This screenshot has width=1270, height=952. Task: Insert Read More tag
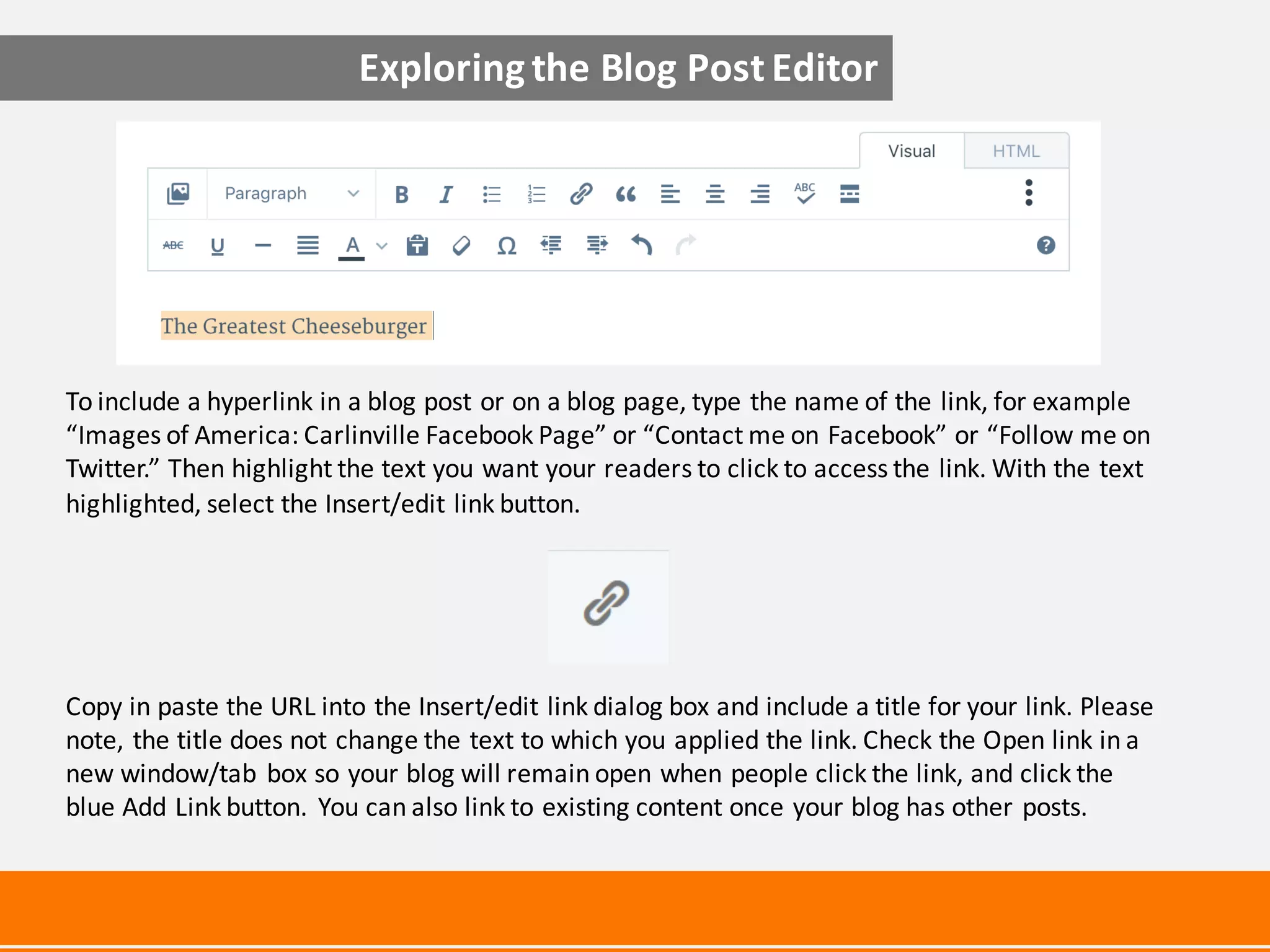[850, 194]
